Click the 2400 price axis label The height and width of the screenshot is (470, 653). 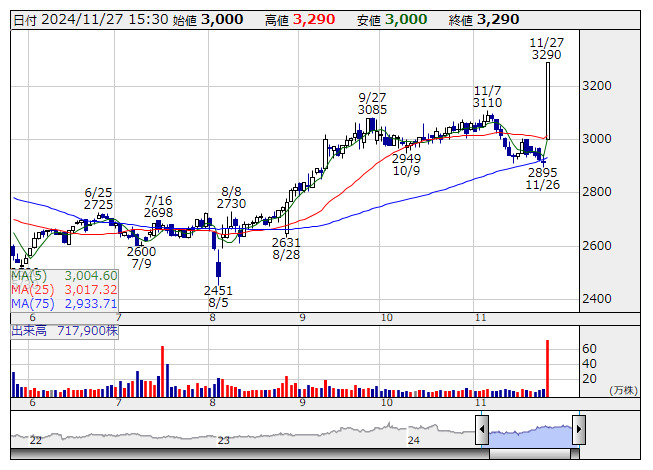click(x=597, y=298)
